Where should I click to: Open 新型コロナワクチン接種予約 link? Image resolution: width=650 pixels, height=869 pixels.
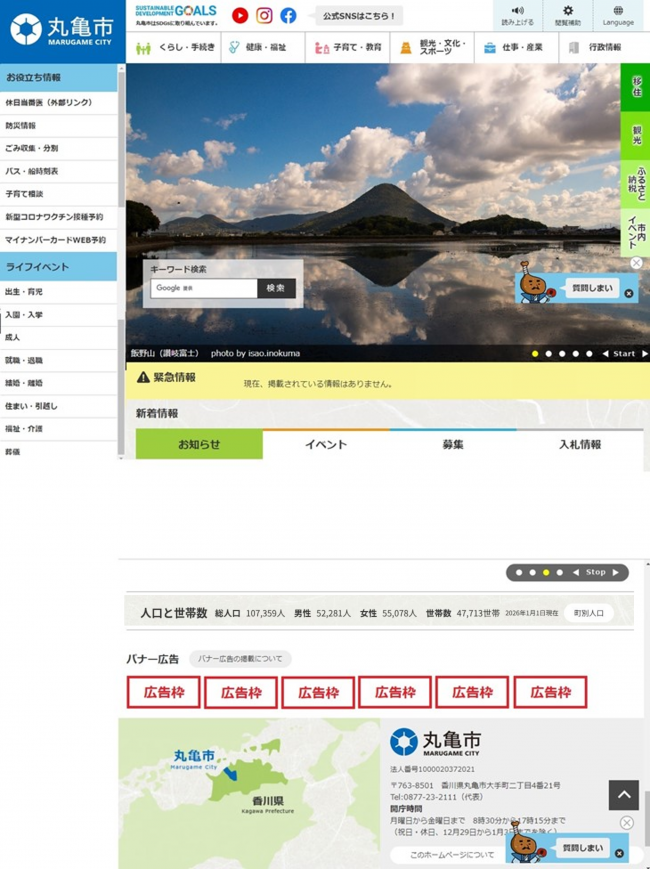(x=59, y=217)
